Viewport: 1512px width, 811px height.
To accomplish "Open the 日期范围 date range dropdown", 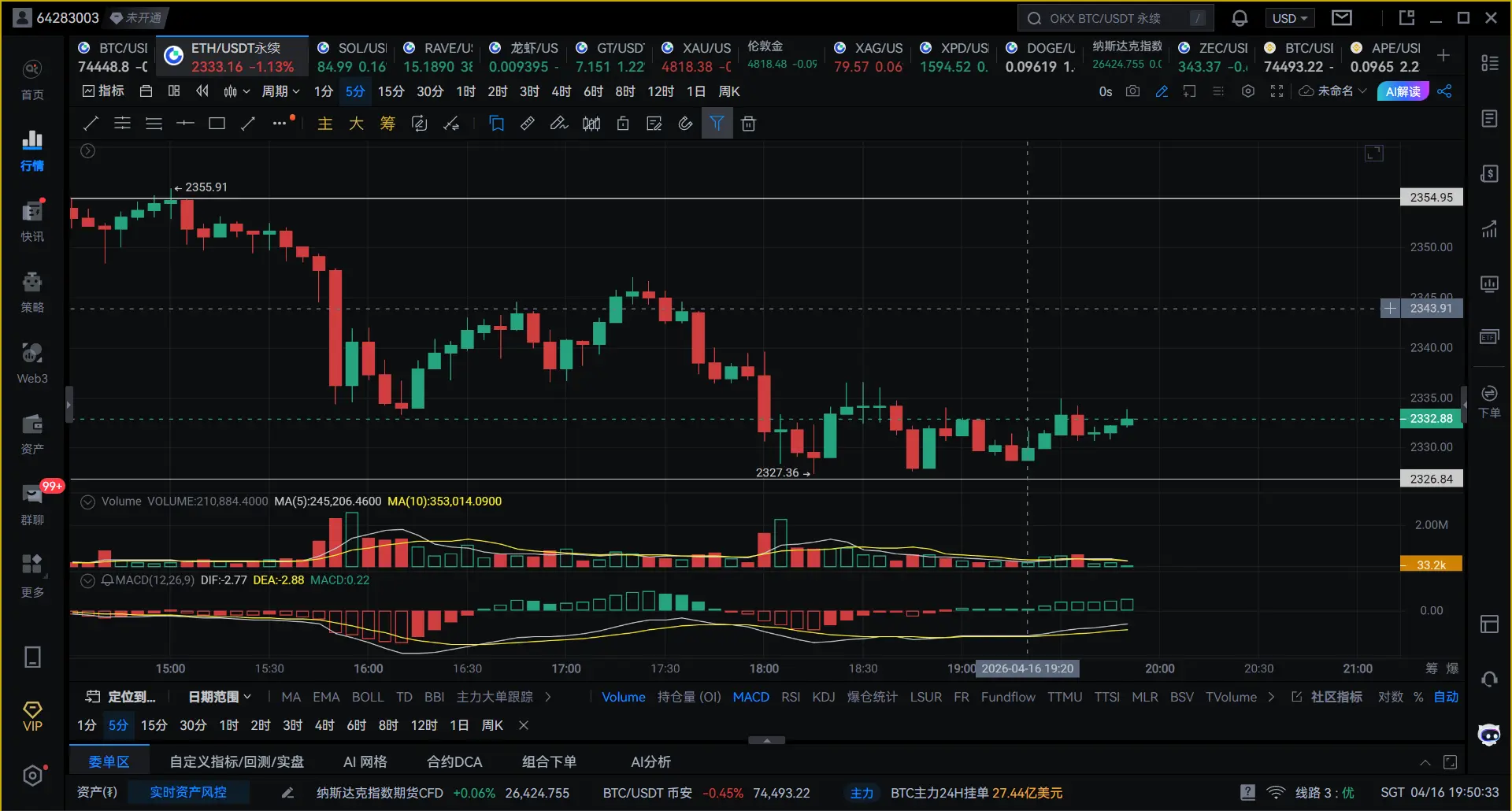I will pyautogui.click(x=220, y=697).
